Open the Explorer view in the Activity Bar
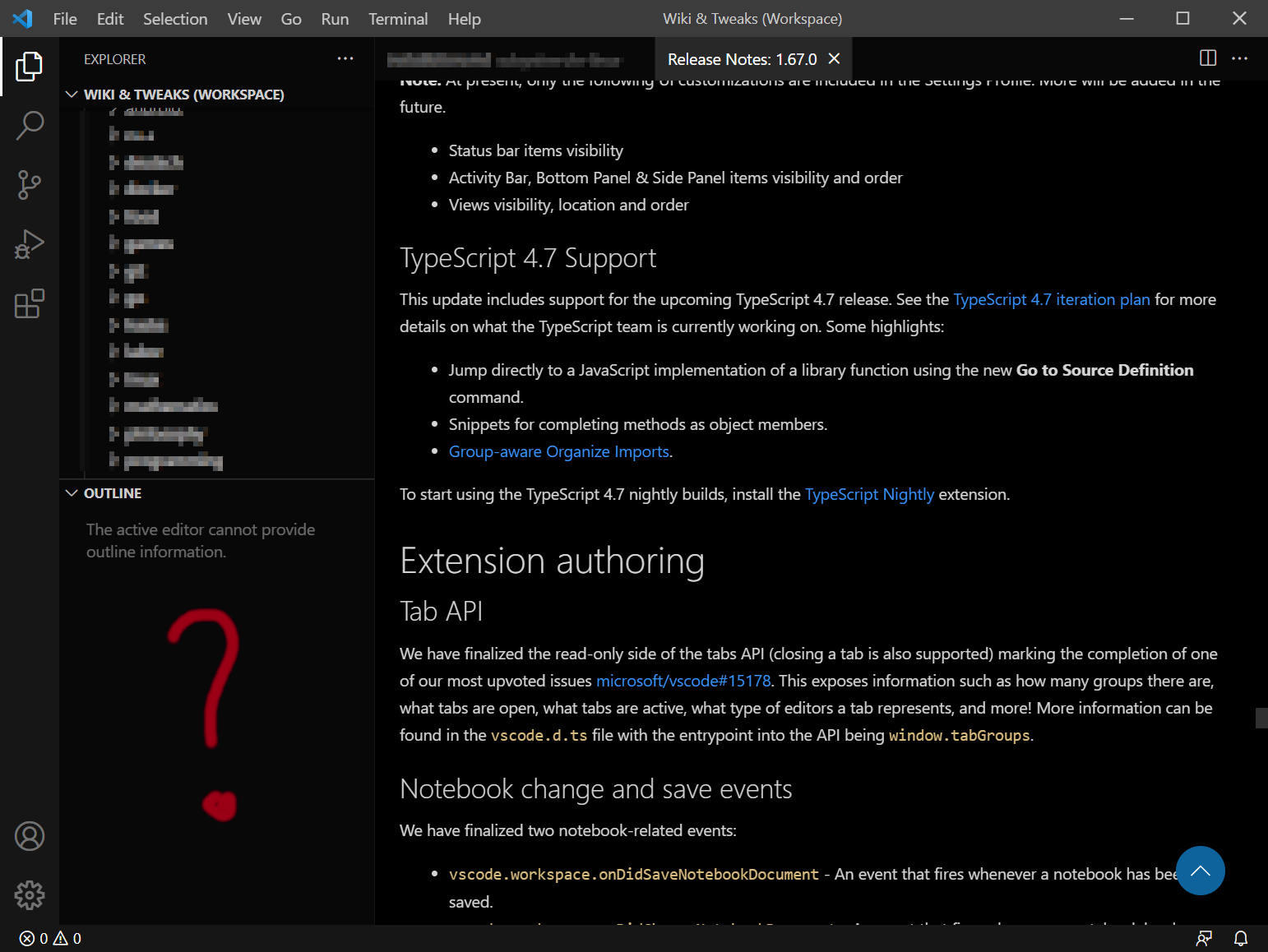 [x=30, y=67]
